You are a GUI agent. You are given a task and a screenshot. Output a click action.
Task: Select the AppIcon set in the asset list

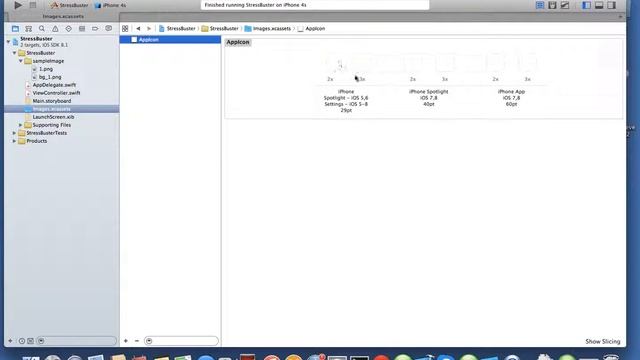click(170, 40)
